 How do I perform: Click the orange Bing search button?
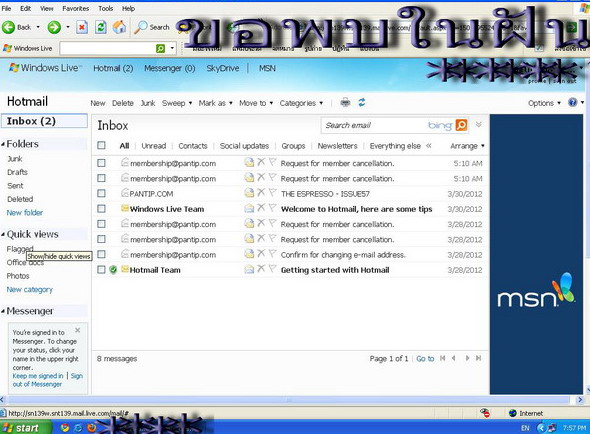pyautogui.click(x=461, y=125)
